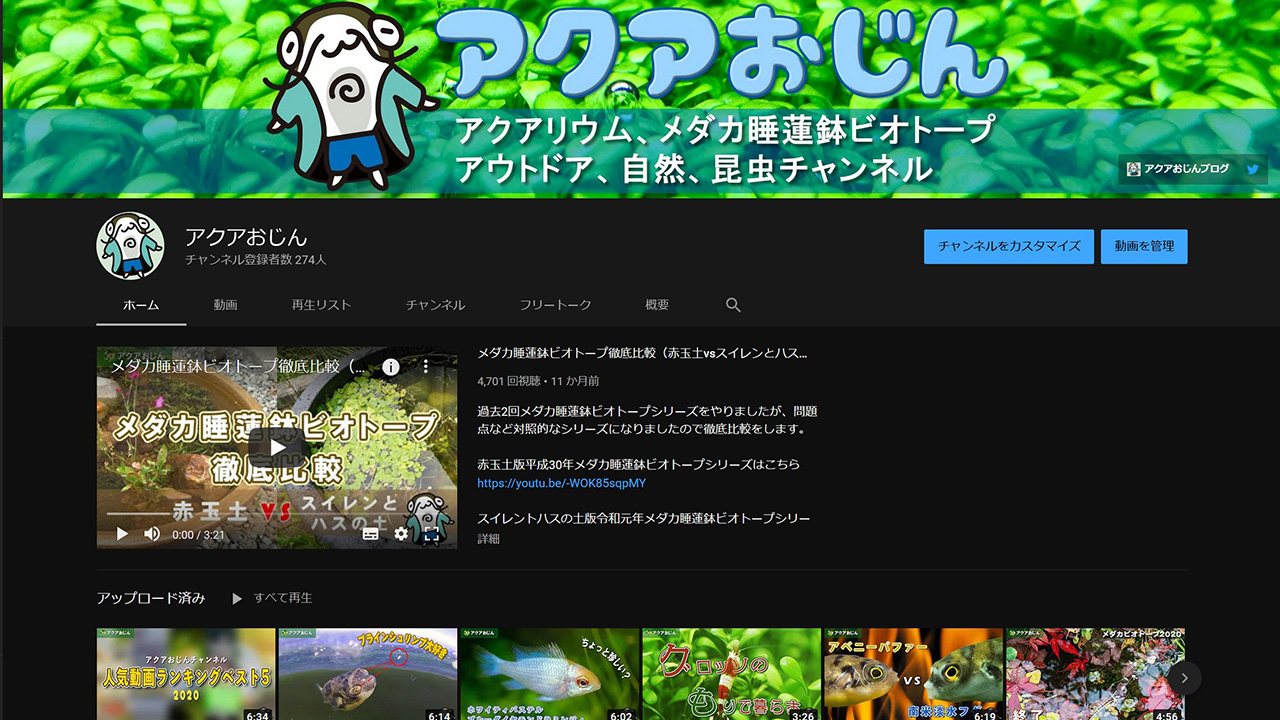Open the アベニーパファー vs video thumbnail
The image size is (1280, 720).
coord(914,674)
